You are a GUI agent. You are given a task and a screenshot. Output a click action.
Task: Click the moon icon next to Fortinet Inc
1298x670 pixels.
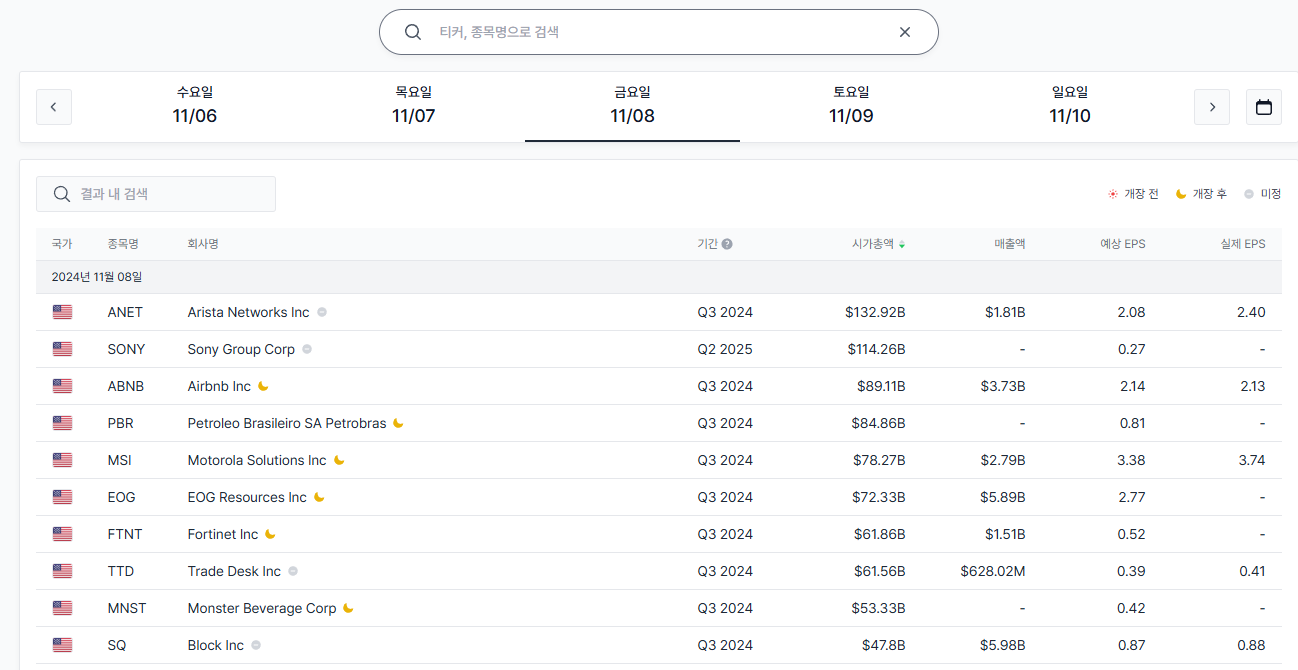coord(270,534)
